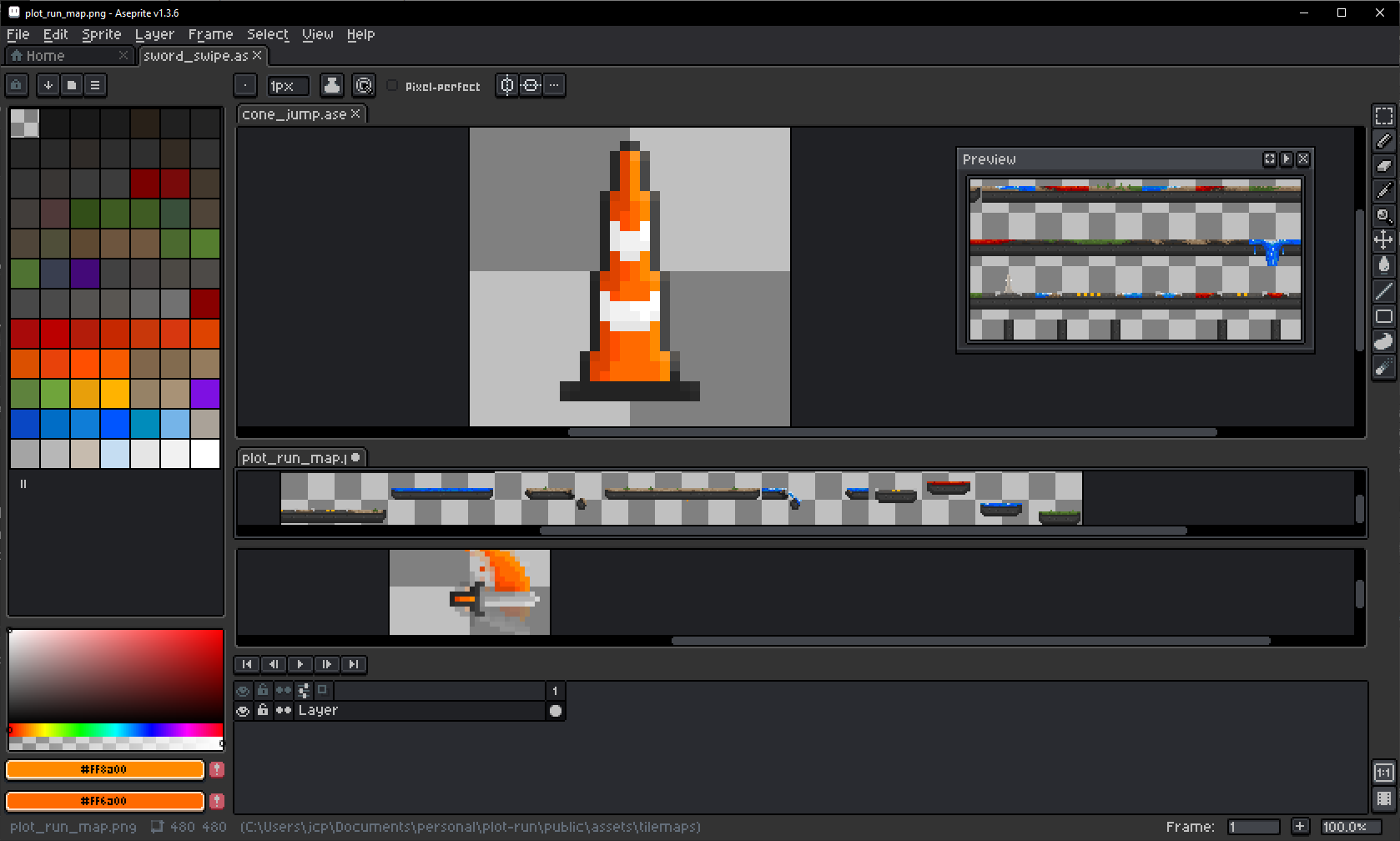Open the Sprite menu
Image resolution: width=1400 pixels, height=841 pixels.
(x=101, y=34)
